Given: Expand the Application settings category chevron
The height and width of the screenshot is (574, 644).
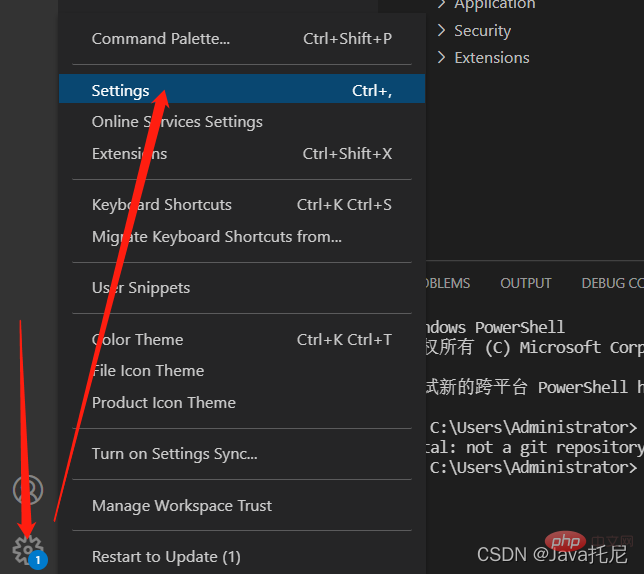Looking at the screenshot, I should click(x=442, y=4).
